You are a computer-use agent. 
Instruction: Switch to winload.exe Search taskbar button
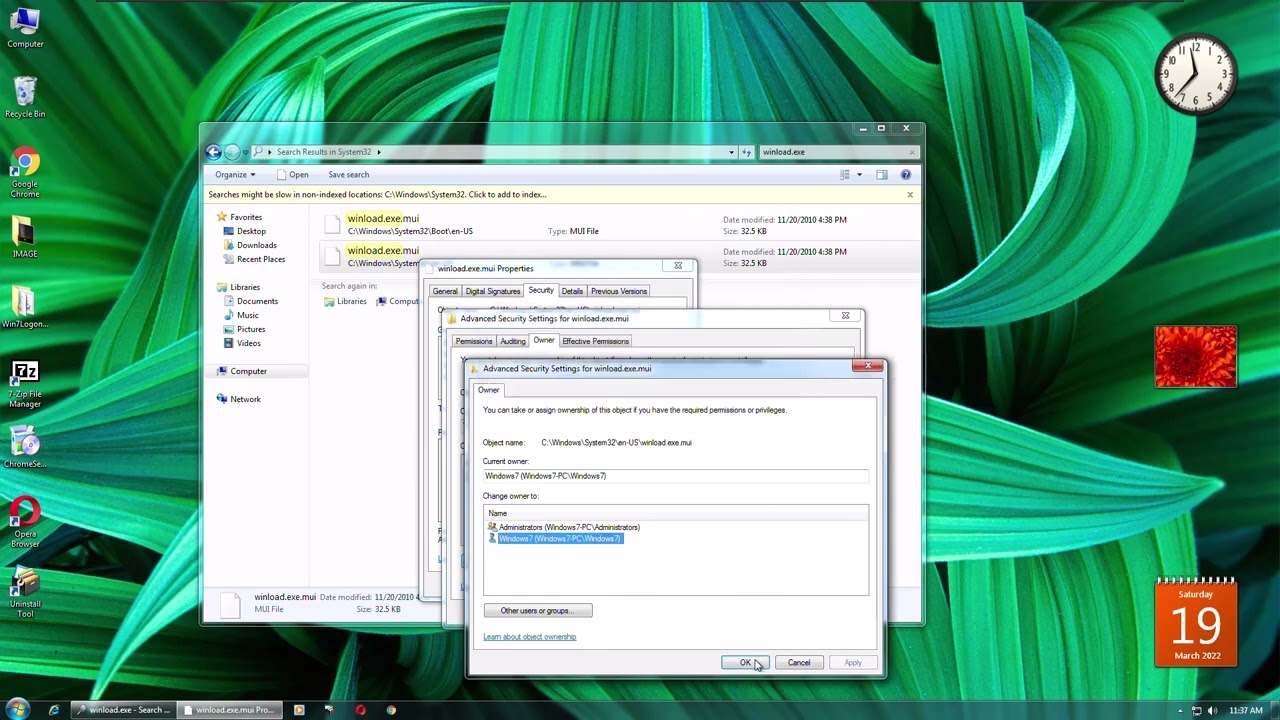[x=124, y=710]
